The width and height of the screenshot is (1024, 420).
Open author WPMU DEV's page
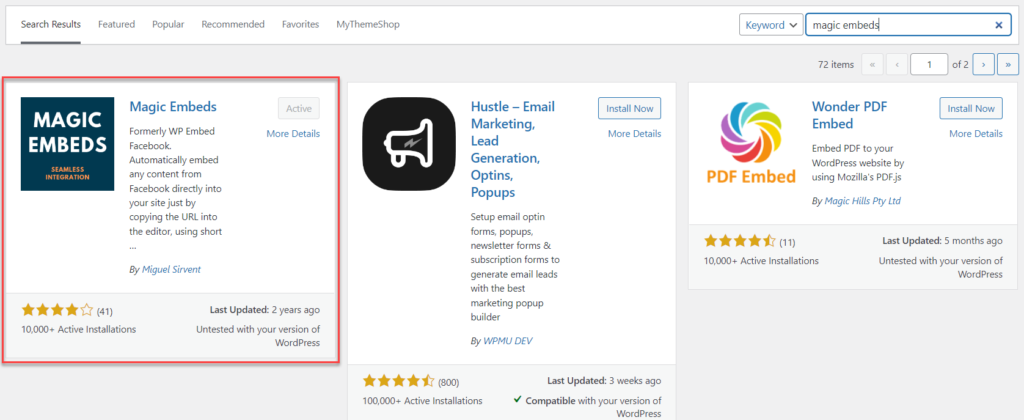(508, 341)
